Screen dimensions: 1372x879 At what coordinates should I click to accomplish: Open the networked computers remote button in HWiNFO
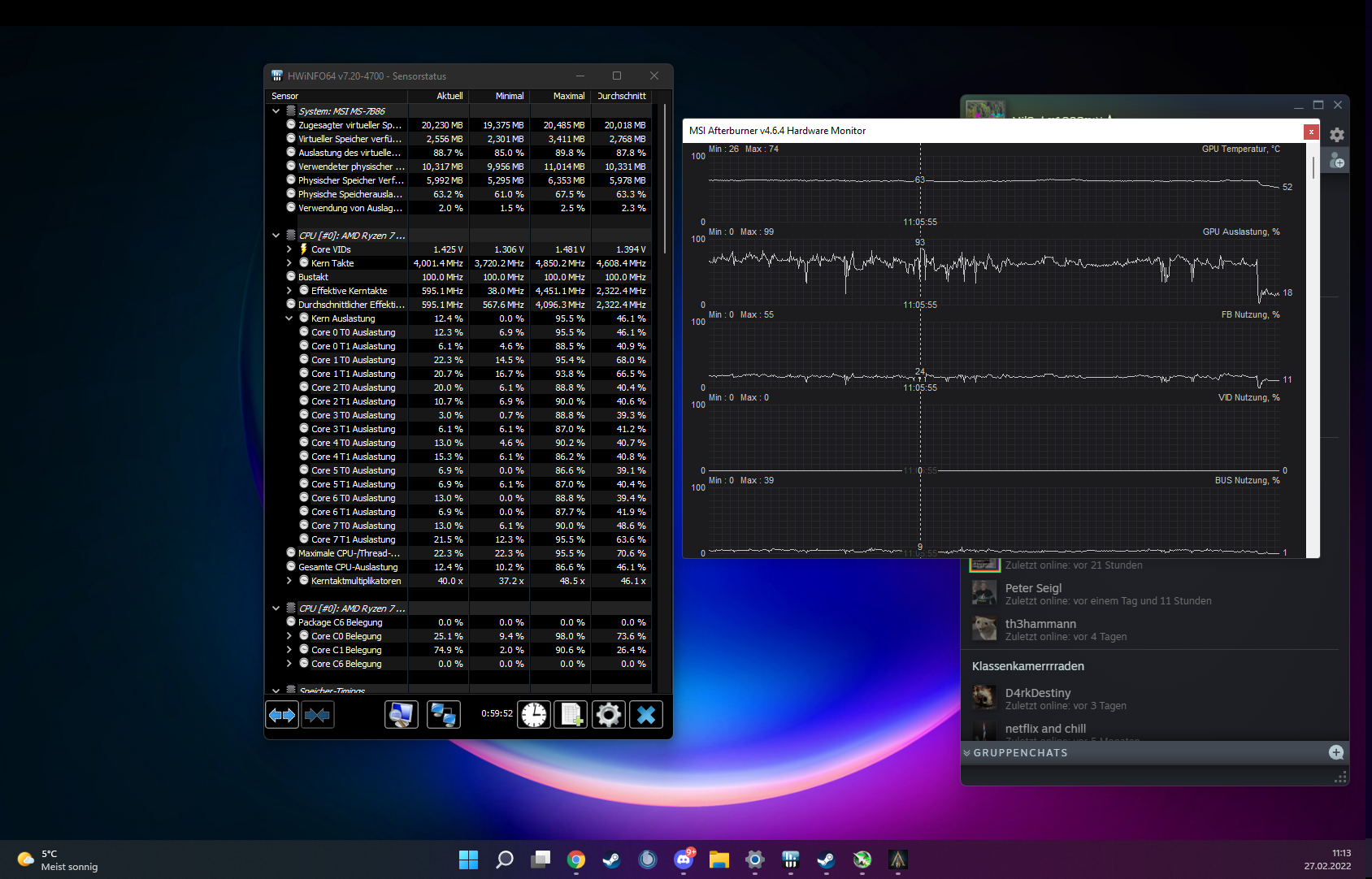444,715
